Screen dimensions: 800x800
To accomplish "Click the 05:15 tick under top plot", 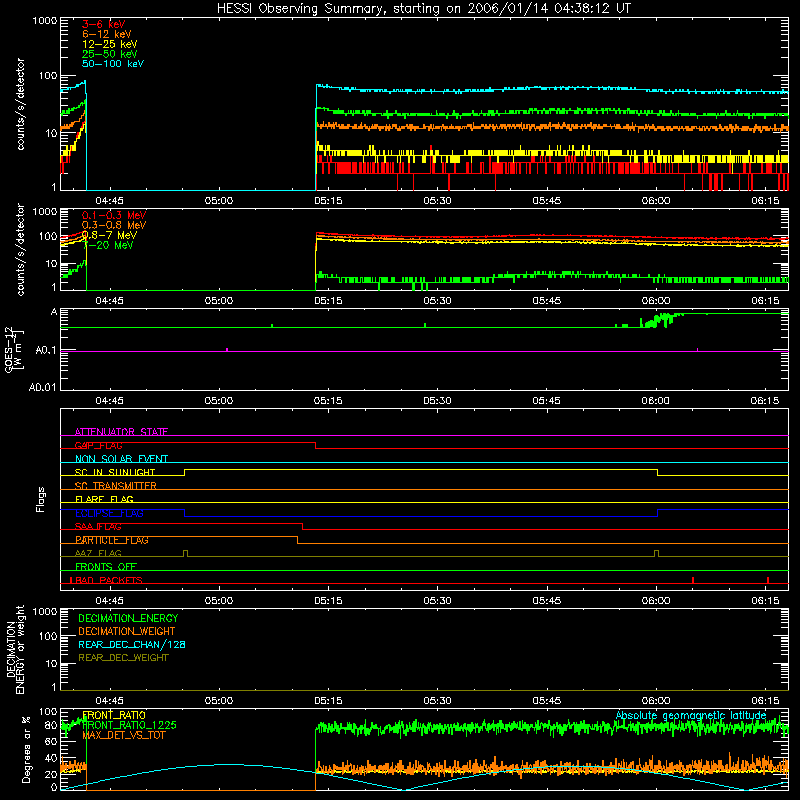I will (x=328, y=201).
